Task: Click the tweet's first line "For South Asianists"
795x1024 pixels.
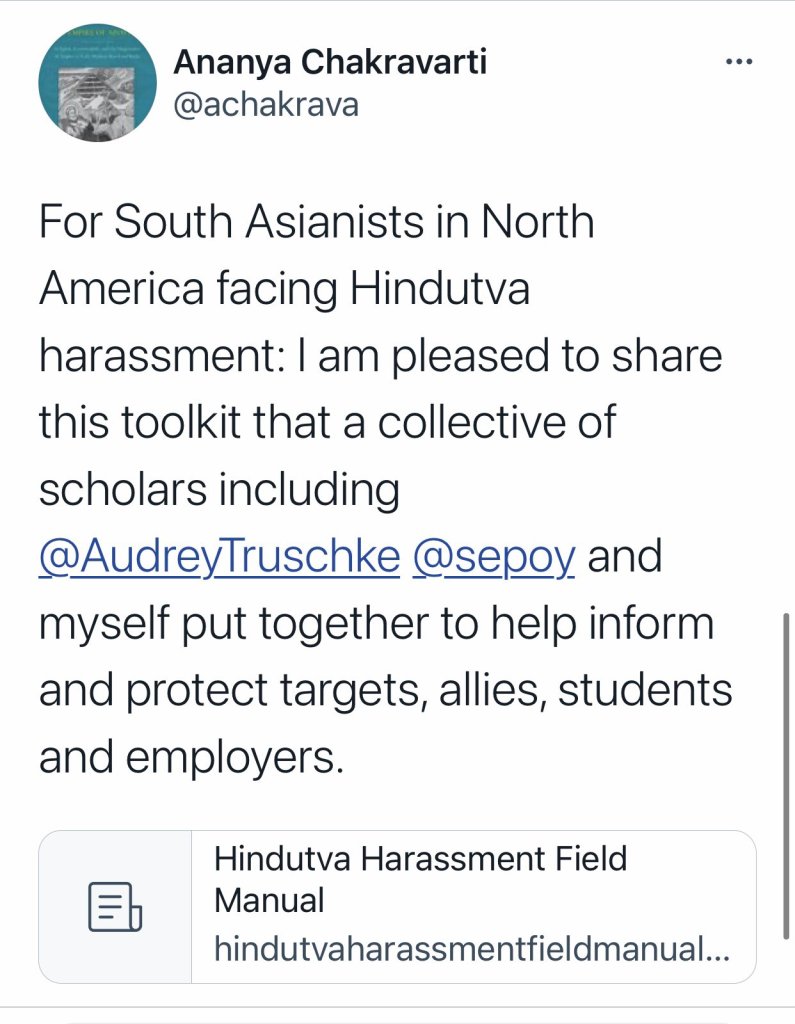Action: click(x=316, y=222)
